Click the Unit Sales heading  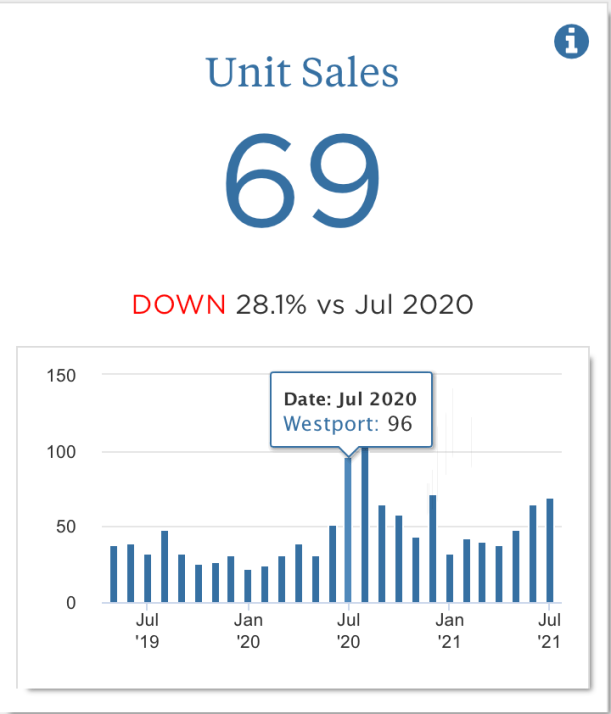302,73
